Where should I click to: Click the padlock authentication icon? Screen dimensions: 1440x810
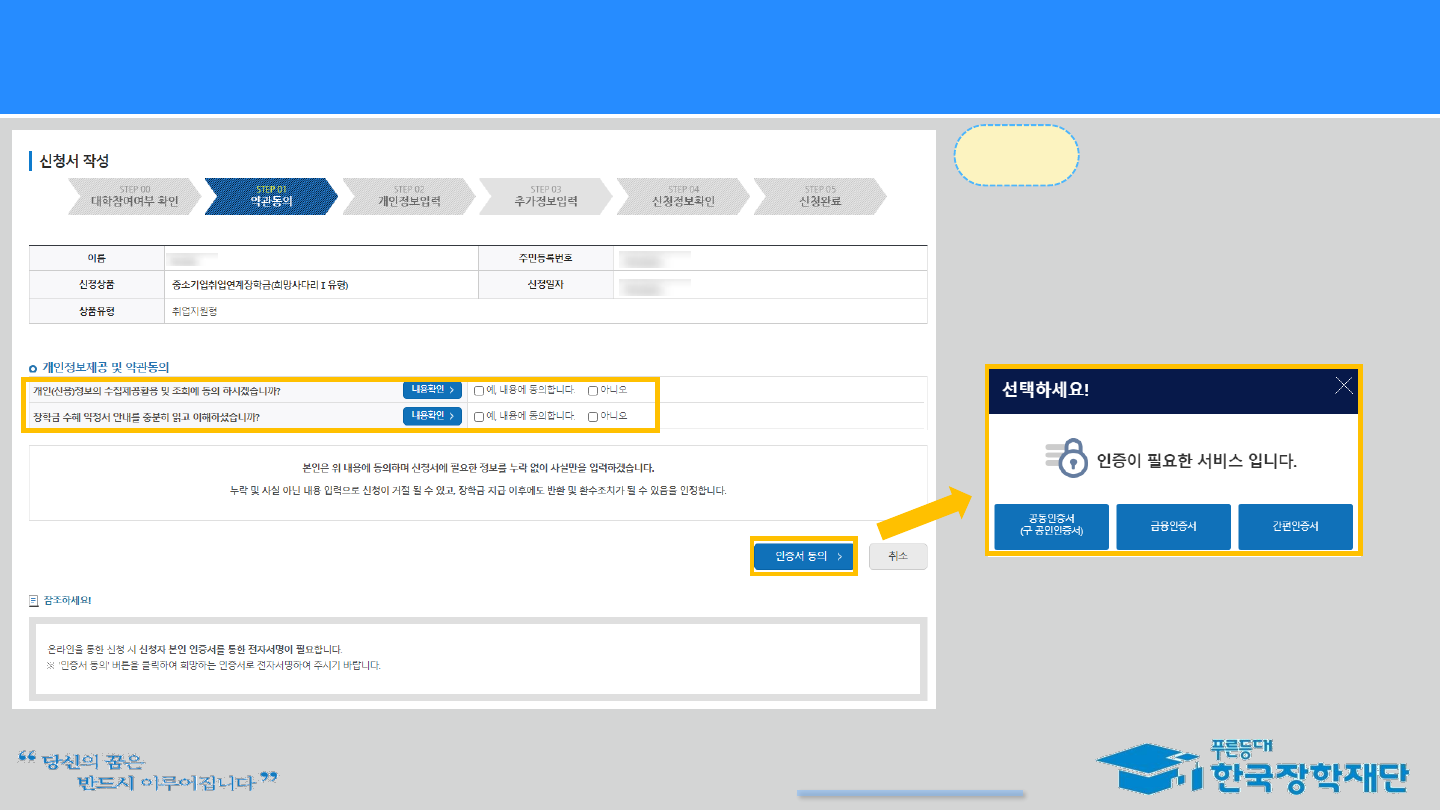click(1068, 460)
